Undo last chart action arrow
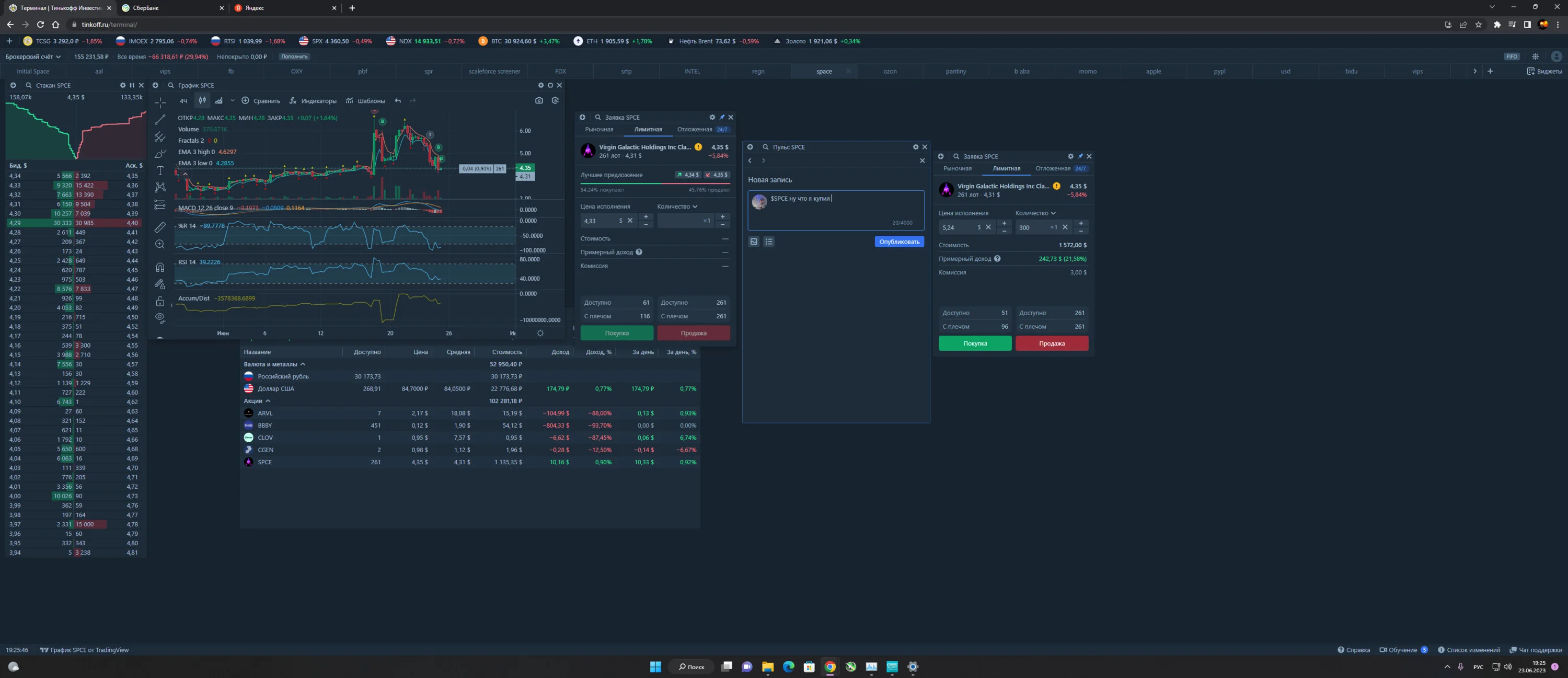The width and height of the screenshot is (1568, 678). 398,101
